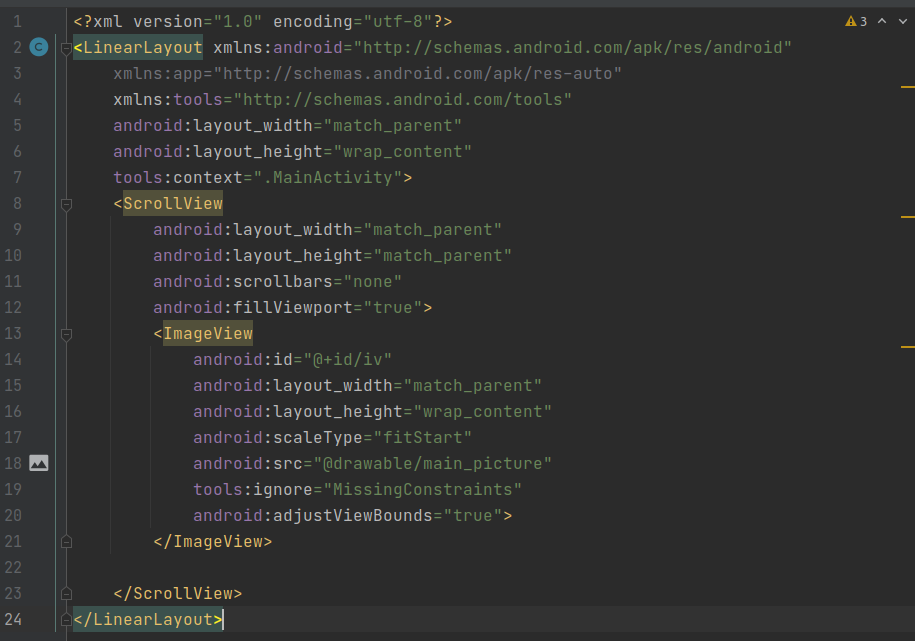
Task: Click ImageView's layout_height on line 16
Action: (372, 412)
